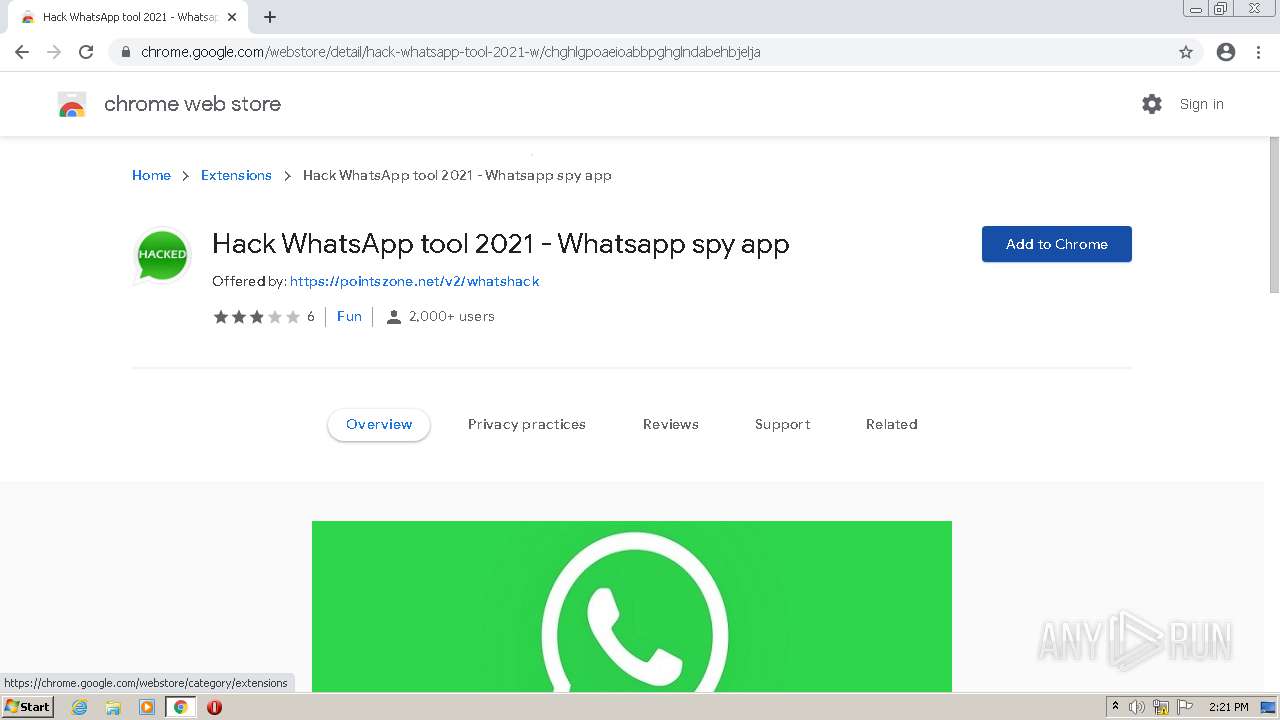Click the page vertical scrollbar
1280x720 pixels.
pyautogui.click(x=1274, y=214)
